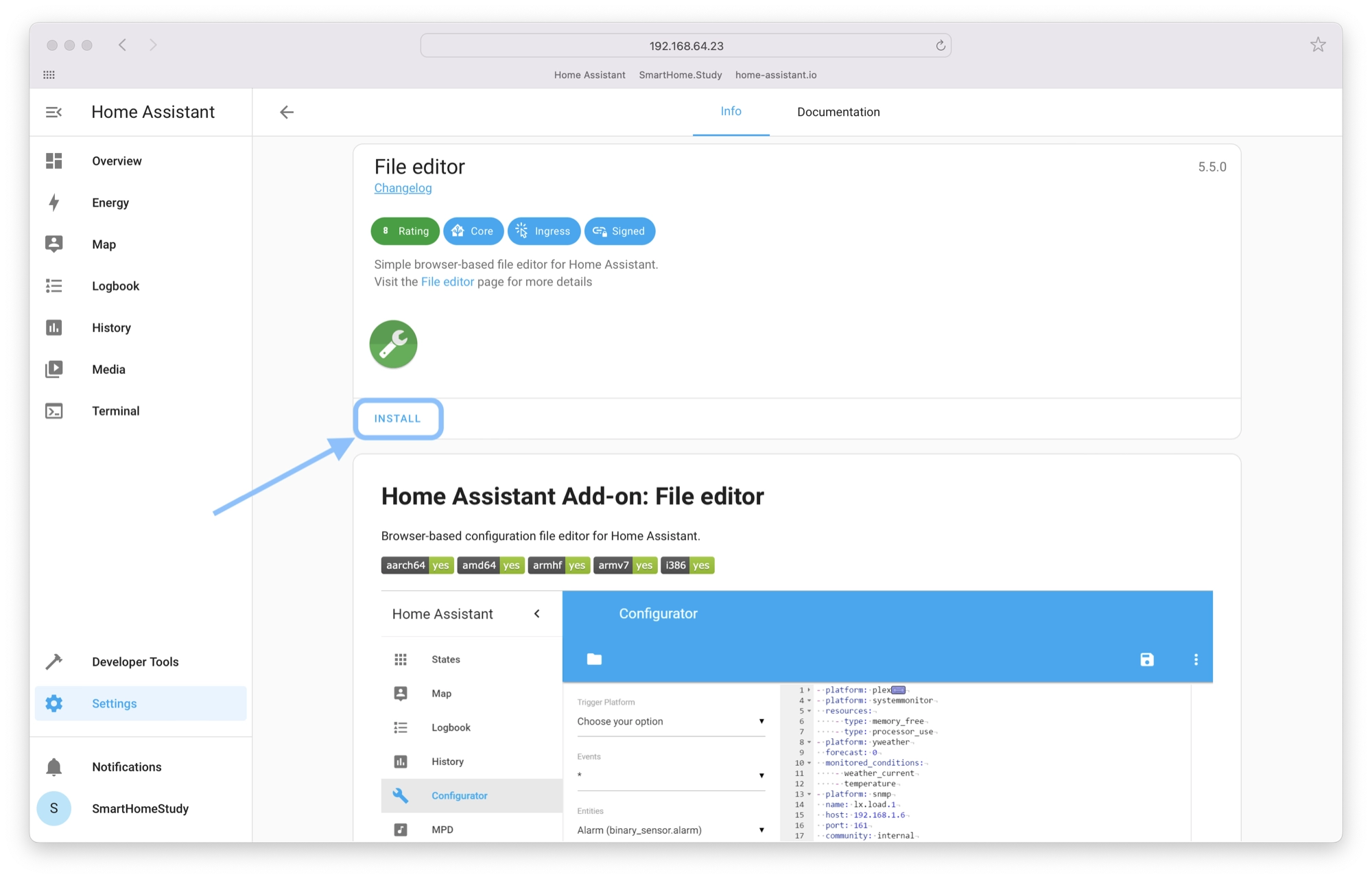Click the i386 yes badge
This screenshot has width=1372, height=879.
point(687,565)
